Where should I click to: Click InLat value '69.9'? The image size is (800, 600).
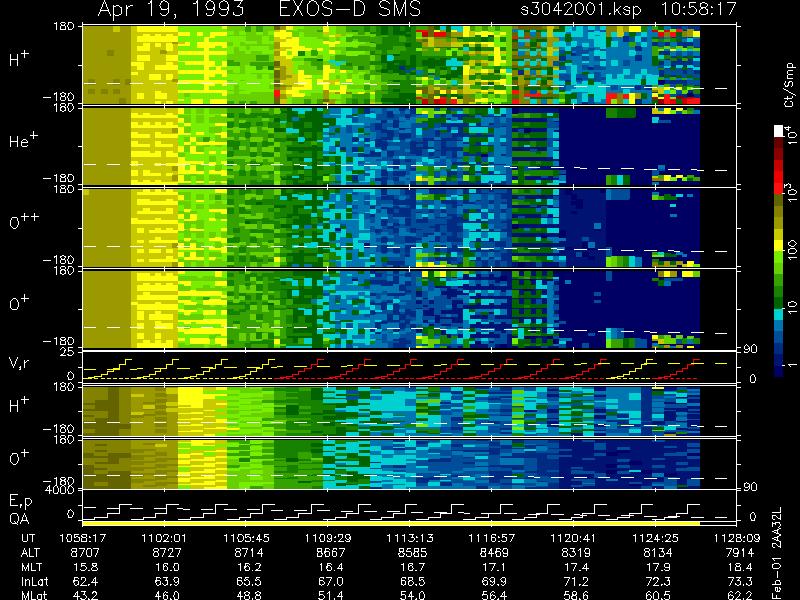(x=494, y=581)
